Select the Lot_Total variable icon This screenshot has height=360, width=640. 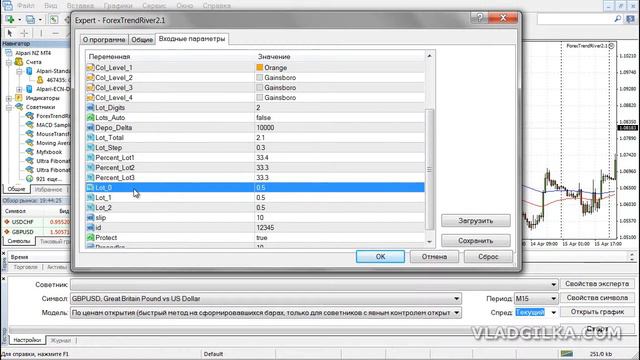click(91, 138)
